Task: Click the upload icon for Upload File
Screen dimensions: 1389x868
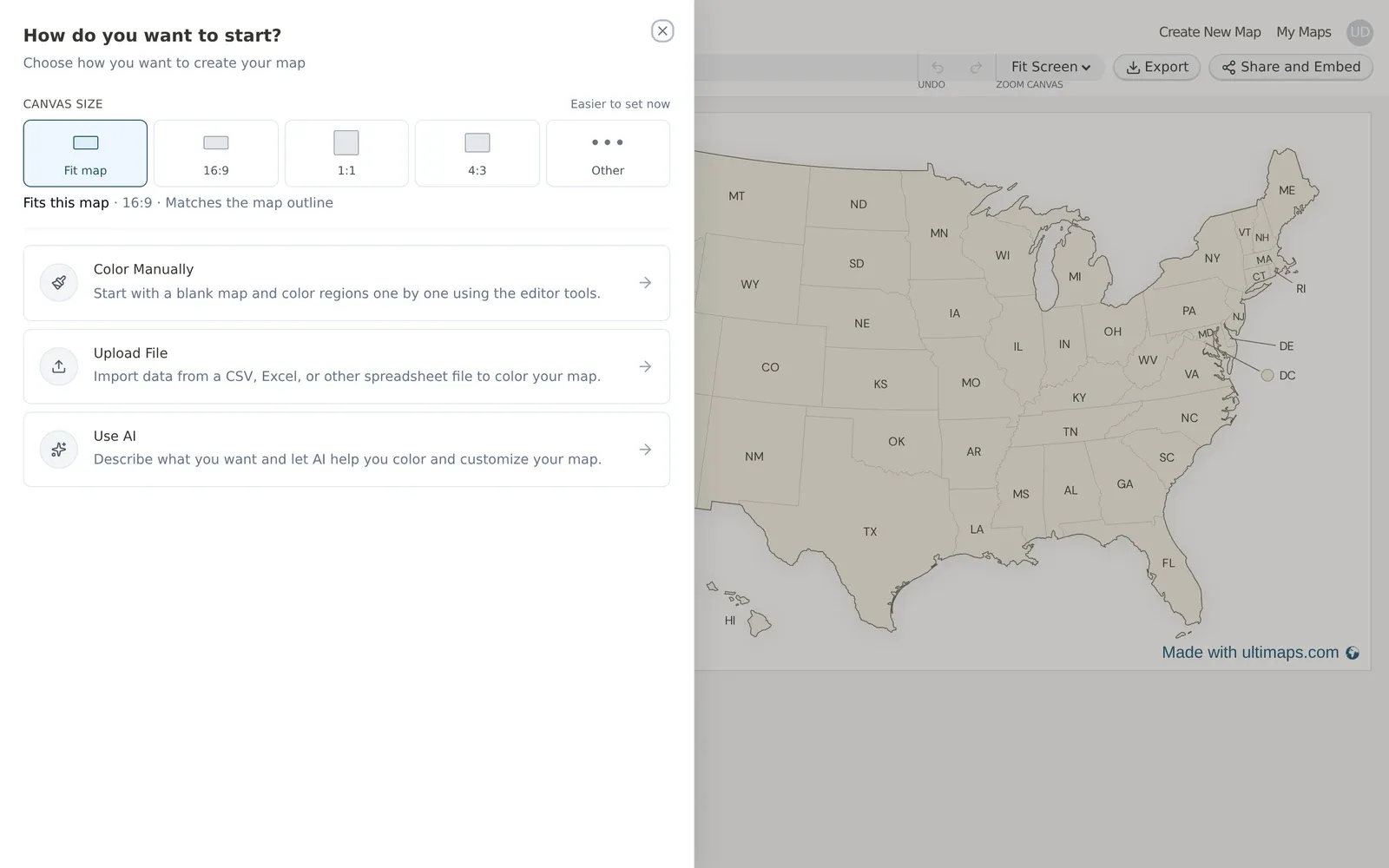Action: point(59,366)
